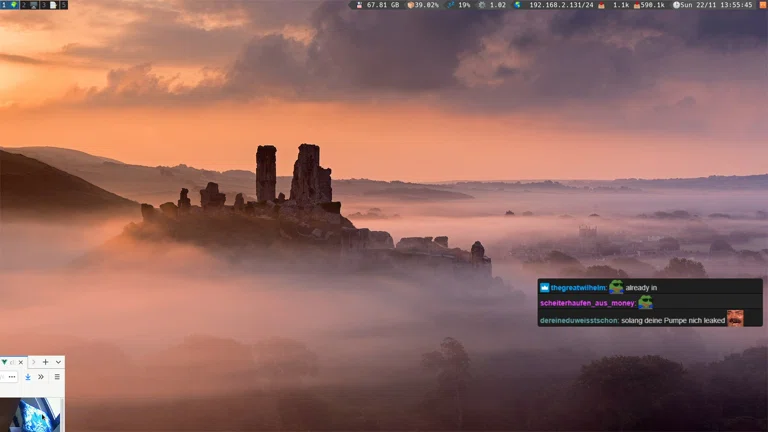This screenshot has width=768, height=432.
Task: Open a new browser tab with plus button
Action: [x=45, y=362]
